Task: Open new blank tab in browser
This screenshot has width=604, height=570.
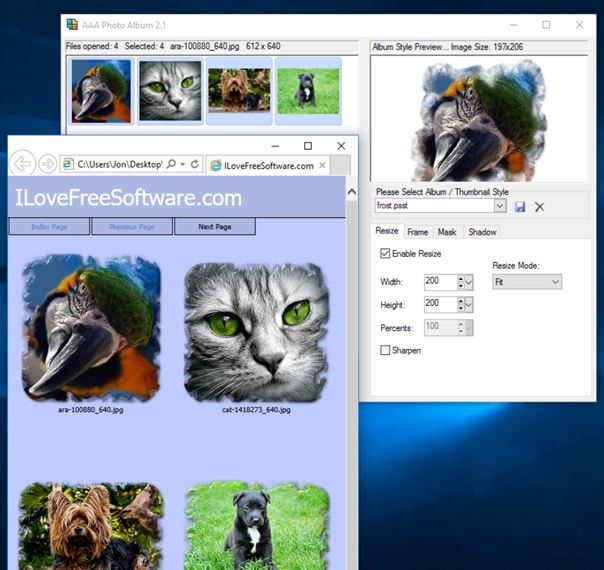Action: (341, 165)
